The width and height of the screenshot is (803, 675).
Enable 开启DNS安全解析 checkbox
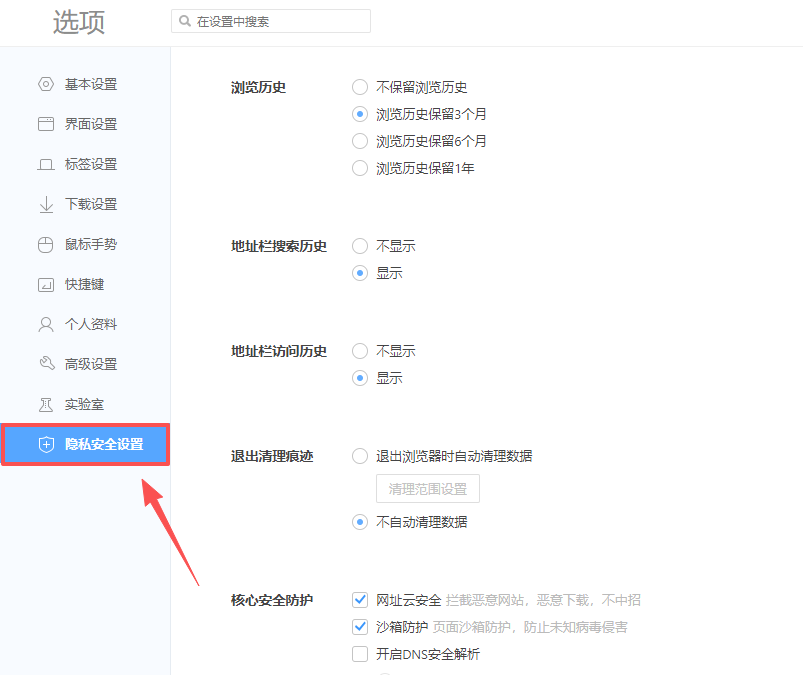tap(360, 654)
